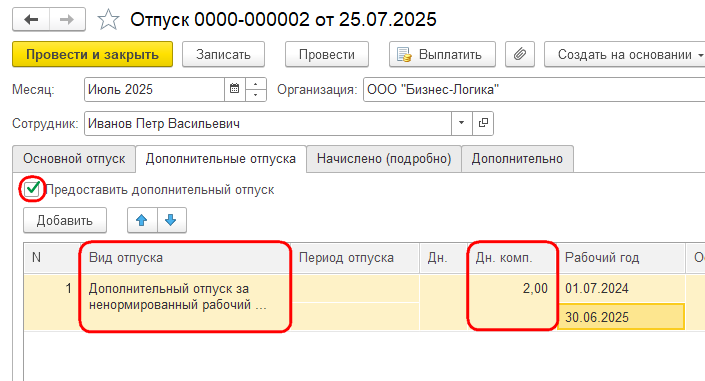Add a vacation row with Добавить
The height and width of the screenshot is (381, 705).
click(65, 220)
